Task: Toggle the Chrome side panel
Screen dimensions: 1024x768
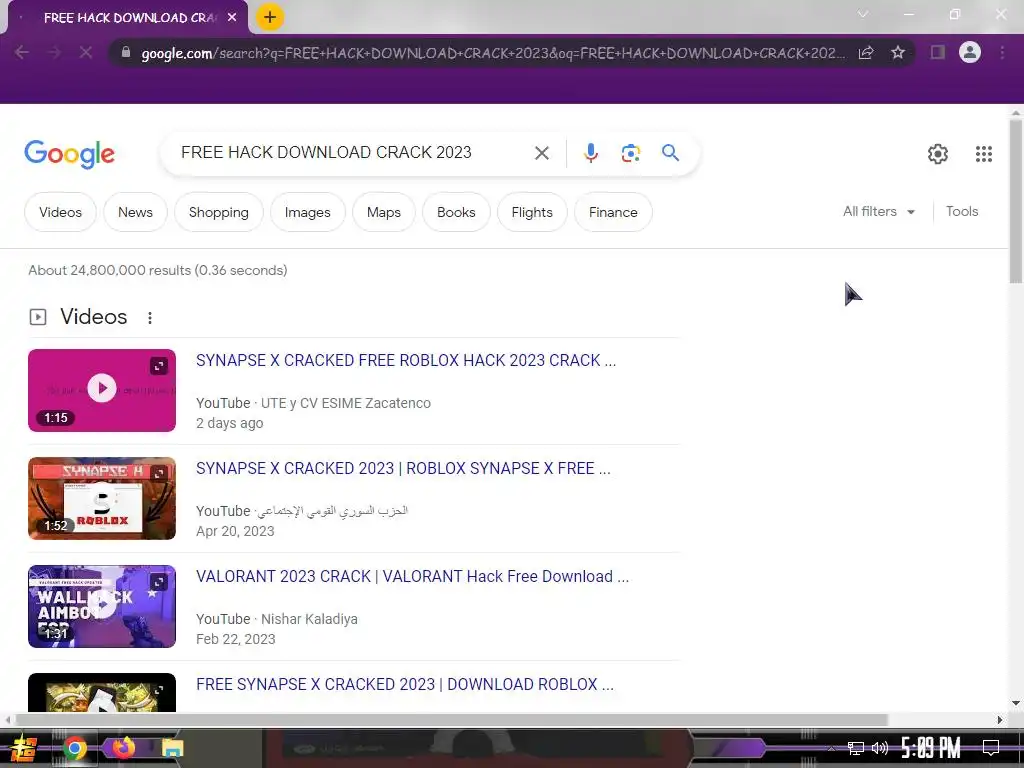Action: click(x=938, y=52)
